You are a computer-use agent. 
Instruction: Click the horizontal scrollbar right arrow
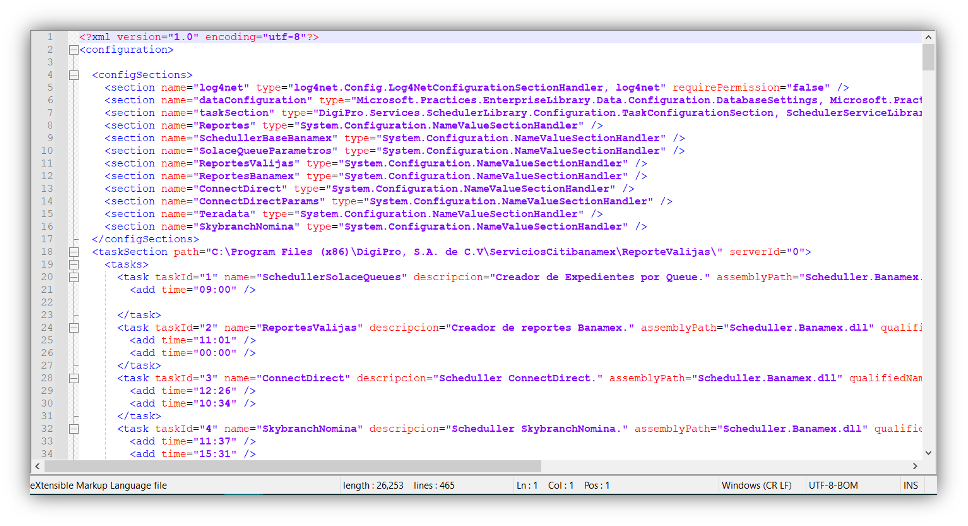coord(915,466)
